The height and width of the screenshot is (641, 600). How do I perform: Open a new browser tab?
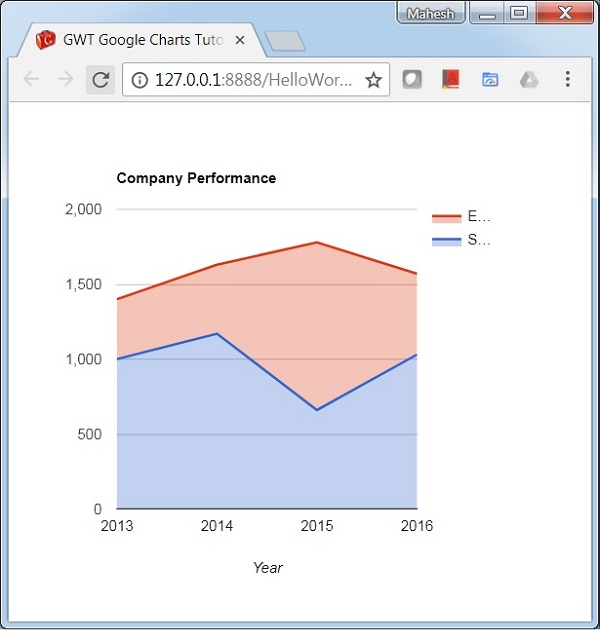pyautogui.click(x=286, y=41)
